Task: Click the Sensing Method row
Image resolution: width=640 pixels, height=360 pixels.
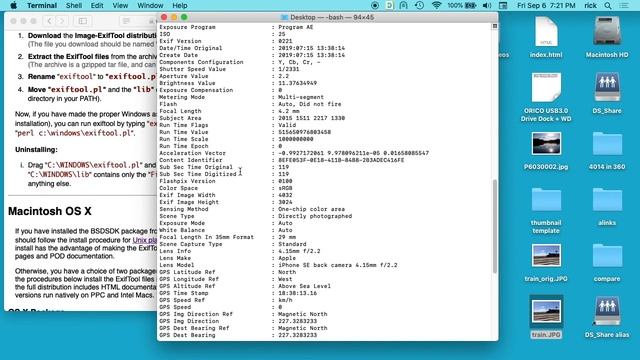Action: [x=252, y=209]
